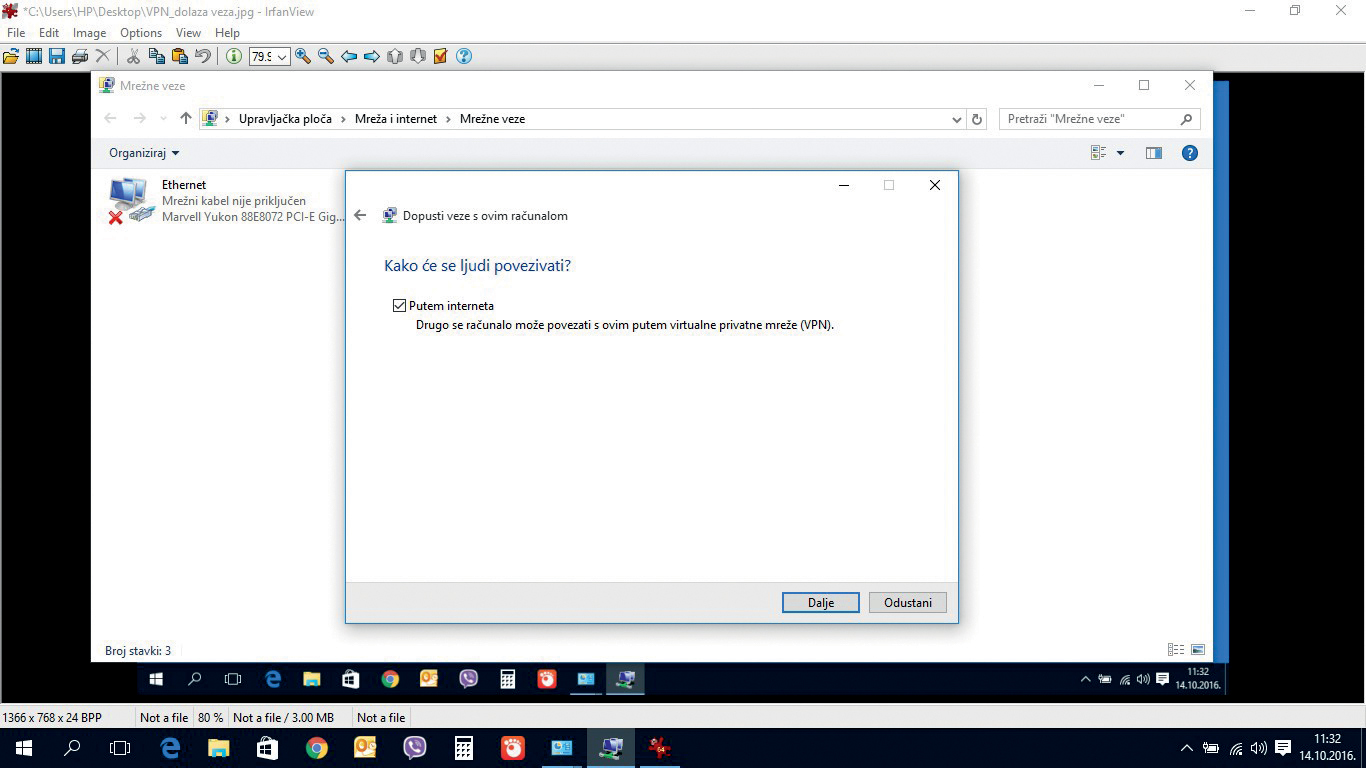
Task: Open the Slideshow filmstrip icon
Action: pyautogui.click(x=34, y=56)
